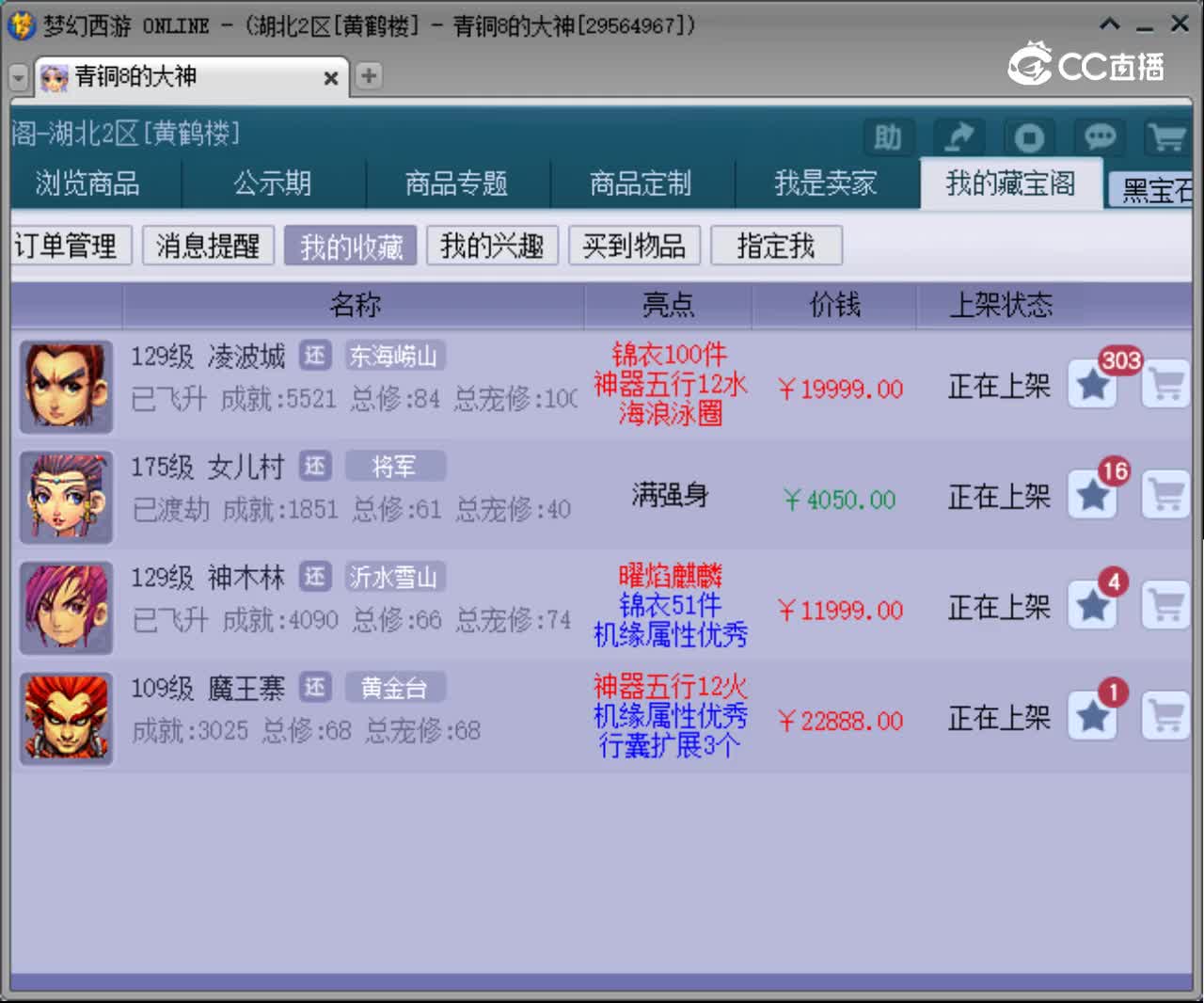1204x1003 pixels.
Task: Switch to 浏览商品 tab
Action: [87, 183]
